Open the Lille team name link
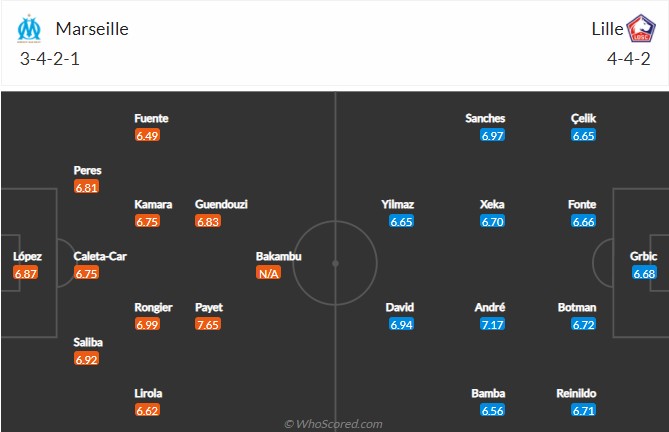669x432 pixels. click(x=607, y=29)
